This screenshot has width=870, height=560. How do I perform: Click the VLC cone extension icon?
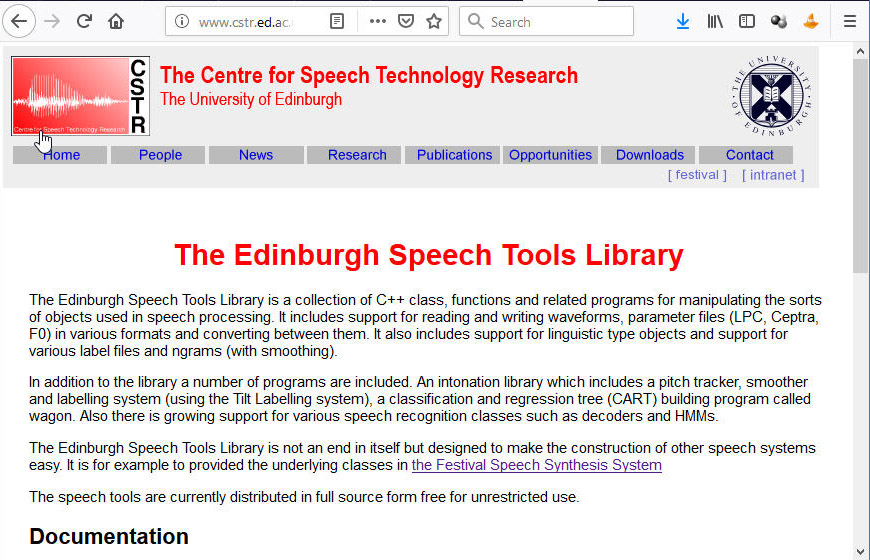[x=811, y=22]
